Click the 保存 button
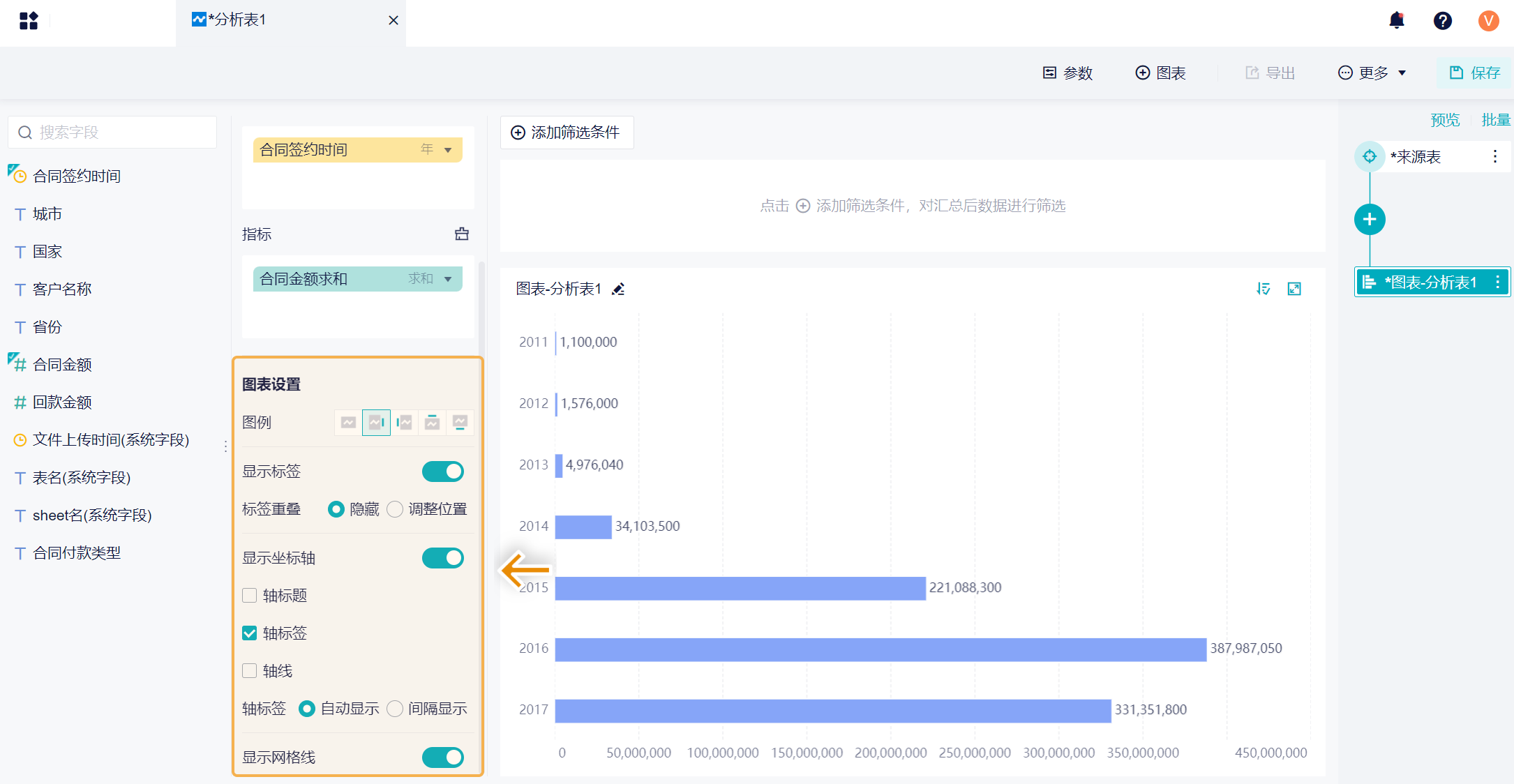This screenshot has height=784, width=1514. (1475, 73)
